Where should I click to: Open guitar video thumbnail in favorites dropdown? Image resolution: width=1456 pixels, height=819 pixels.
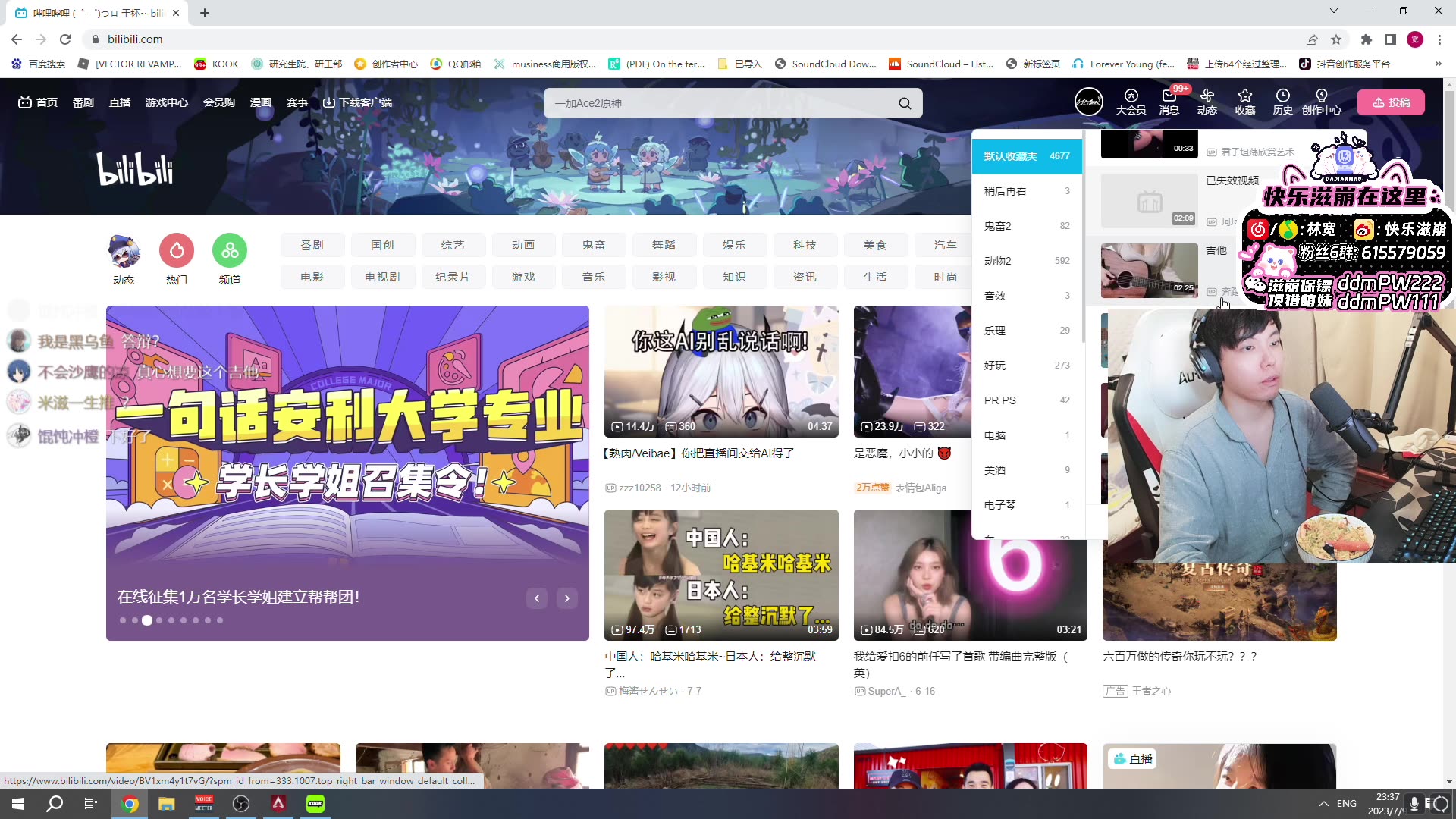[1149, 270]
